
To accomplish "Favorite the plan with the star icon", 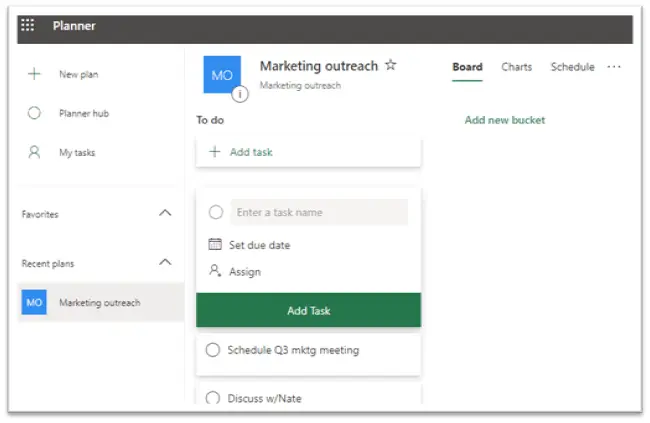I will (390, 65).
